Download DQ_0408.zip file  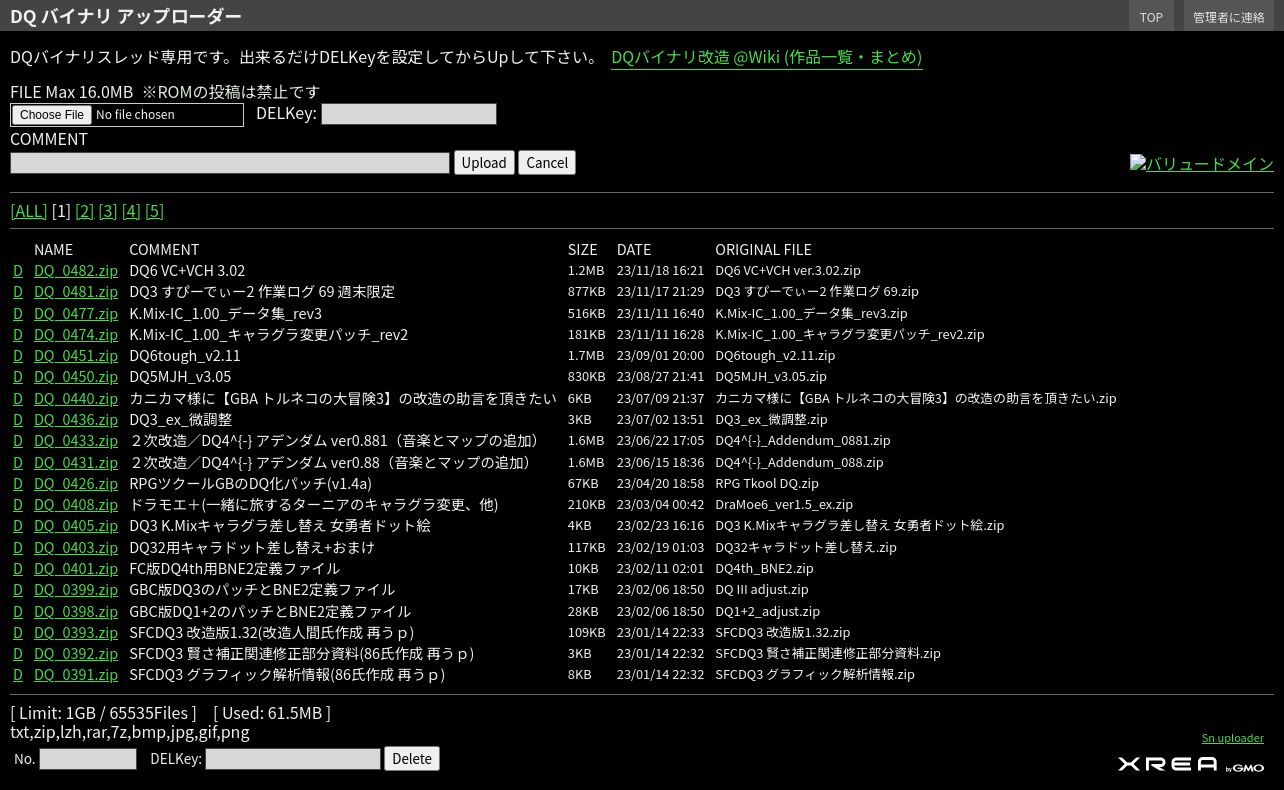(76, 505)
